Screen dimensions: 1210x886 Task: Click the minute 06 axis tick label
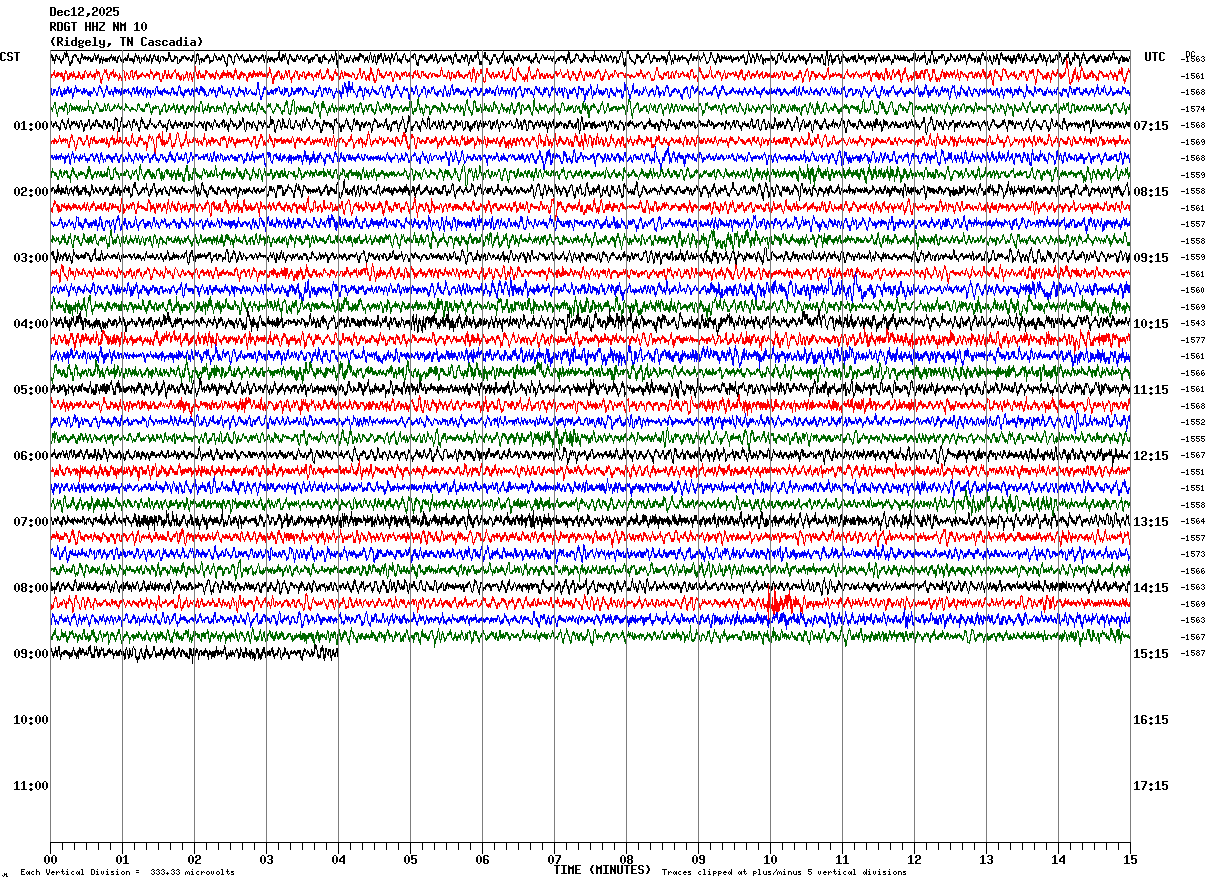point(482,859)
